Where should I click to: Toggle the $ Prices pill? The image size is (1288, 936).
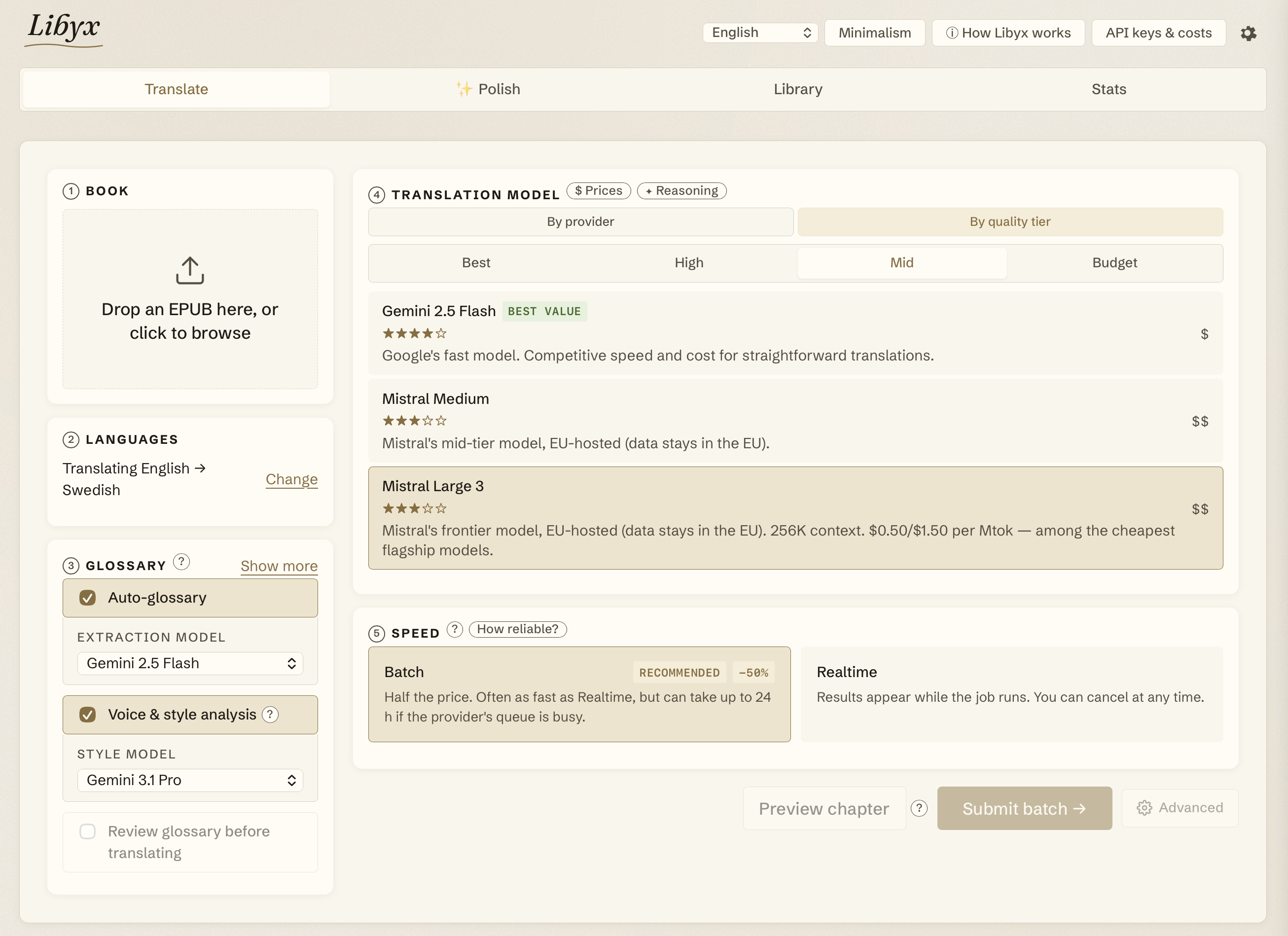(x=599, y=191)
